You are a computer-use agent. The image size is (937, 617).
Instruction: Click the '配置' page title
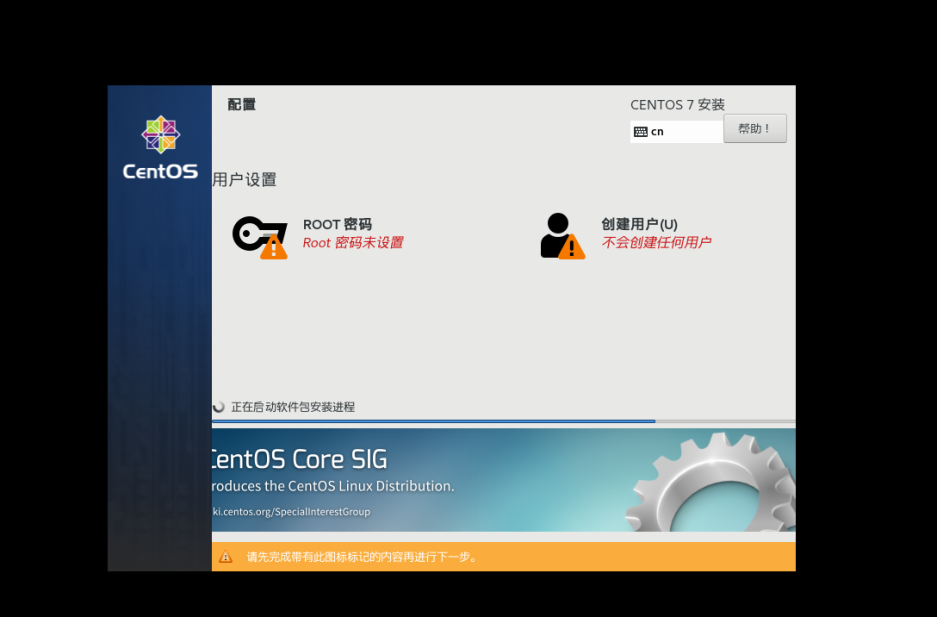tap(241, 105)
